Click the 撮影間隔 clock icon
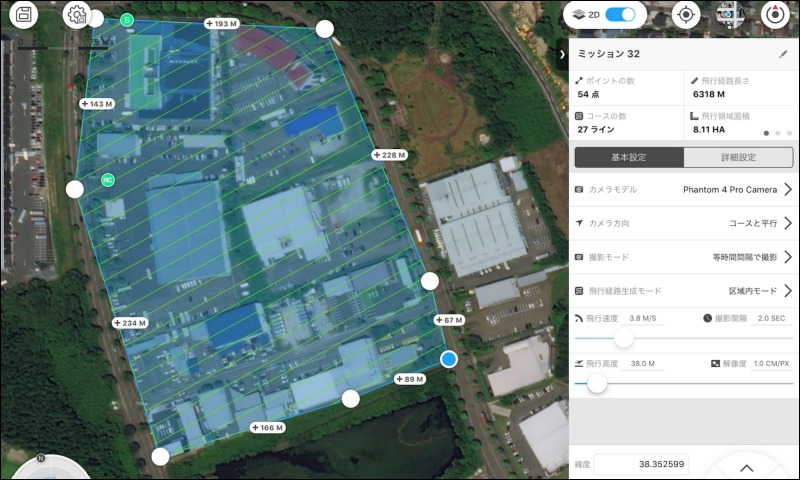800x480 pixels. pyautogui.click(x=707, y=318)
